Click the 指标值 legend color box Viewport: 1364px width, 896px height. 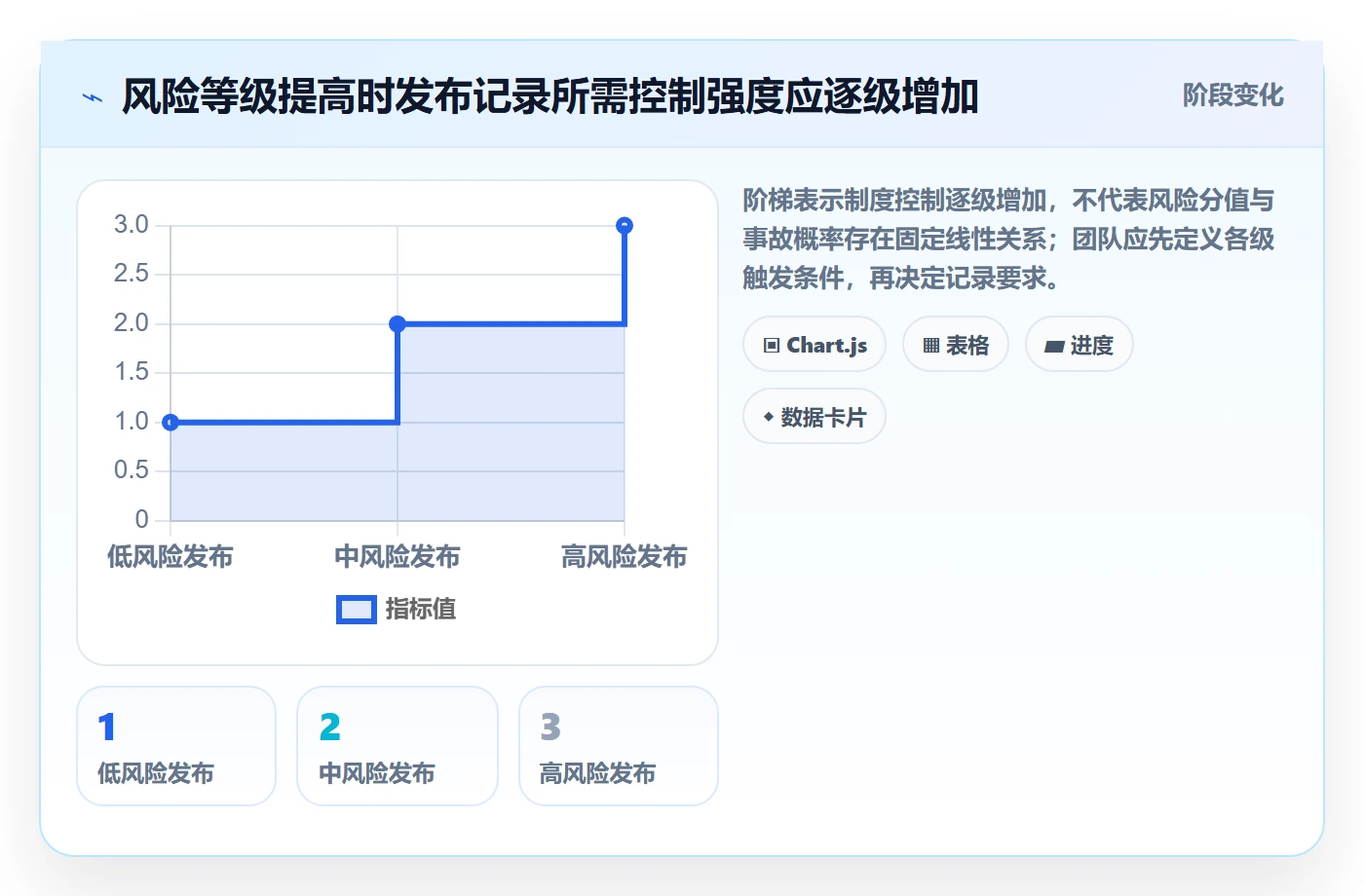(x=357, y=610)
